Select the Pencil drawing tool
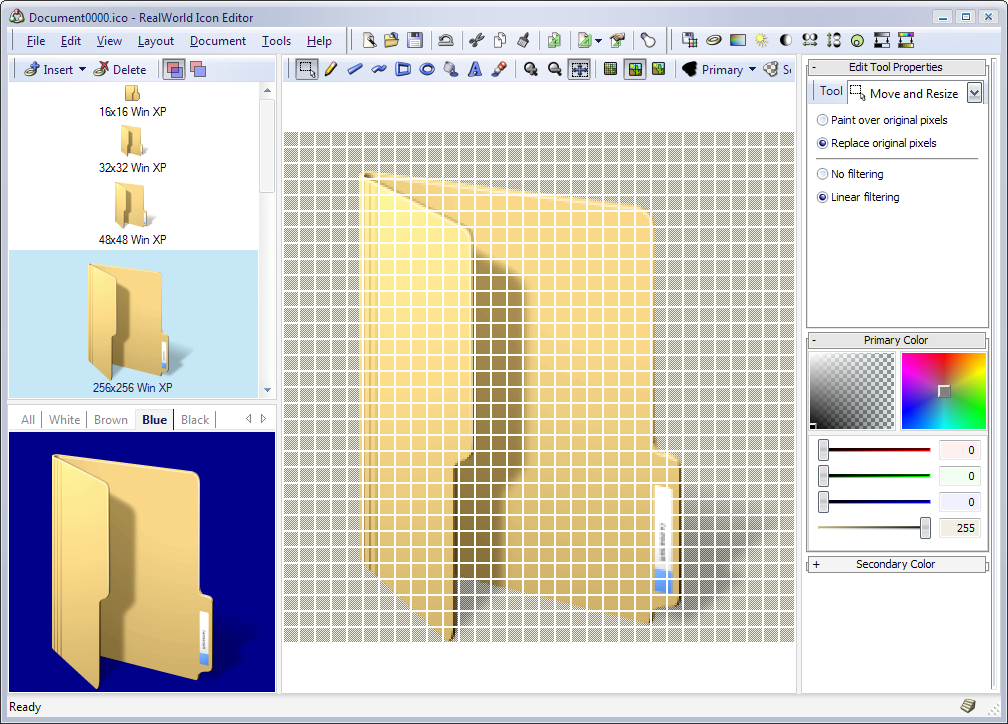 330,69
